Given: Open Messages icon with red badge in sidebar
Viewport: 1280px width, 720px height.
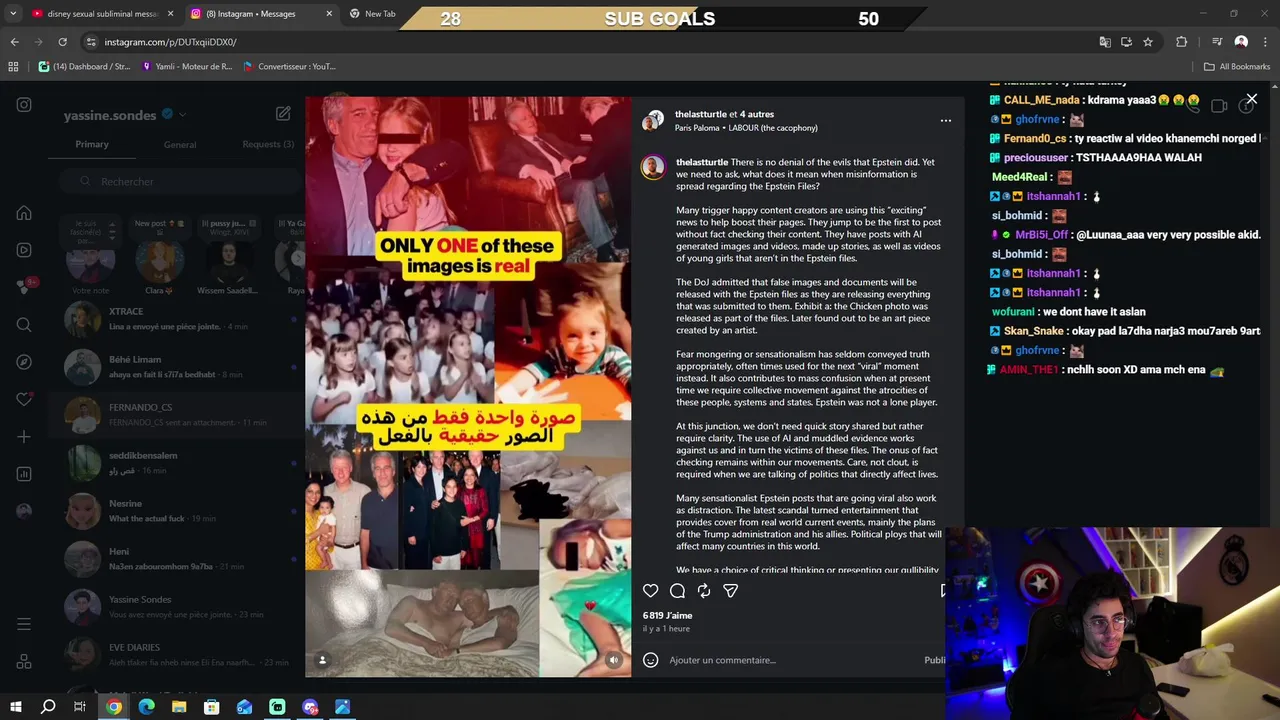Looking at the screenshot, I should (24, 287).
